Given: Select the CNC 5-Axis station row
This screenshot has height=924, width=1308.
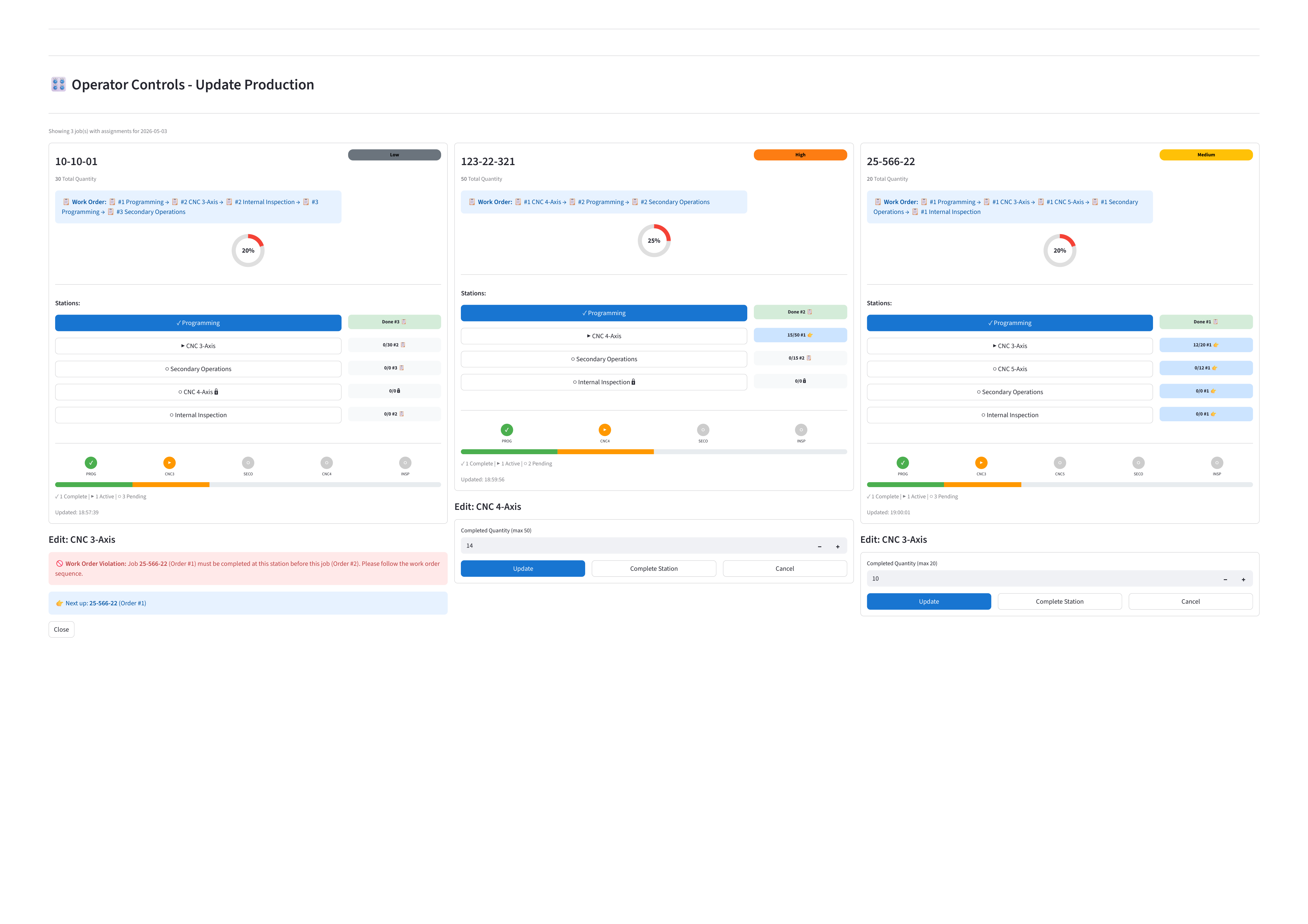Looking at the screenshot, I should click(1010, 369).
